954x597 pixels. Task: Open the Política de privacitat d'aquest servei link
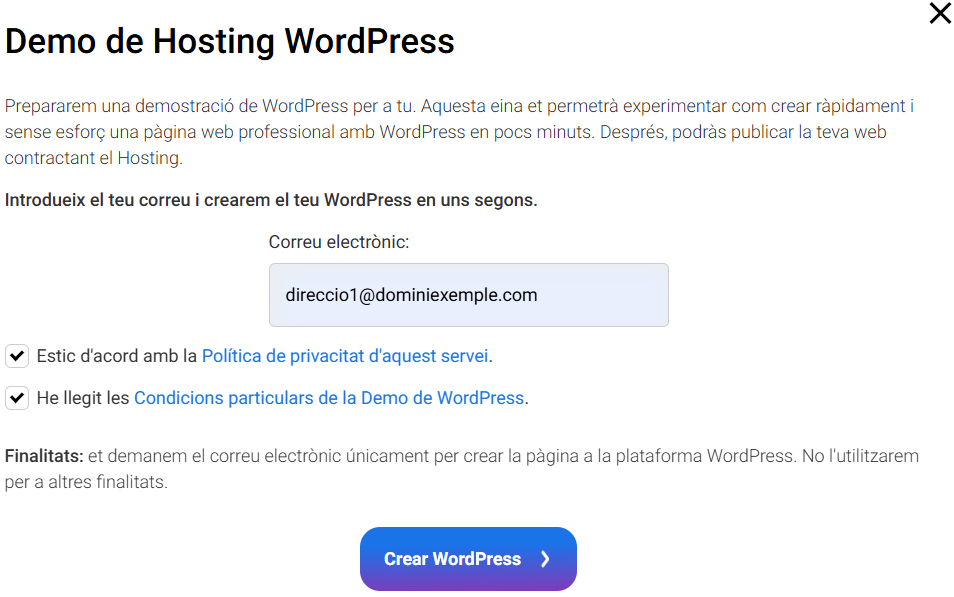click(x=345, y=356)
